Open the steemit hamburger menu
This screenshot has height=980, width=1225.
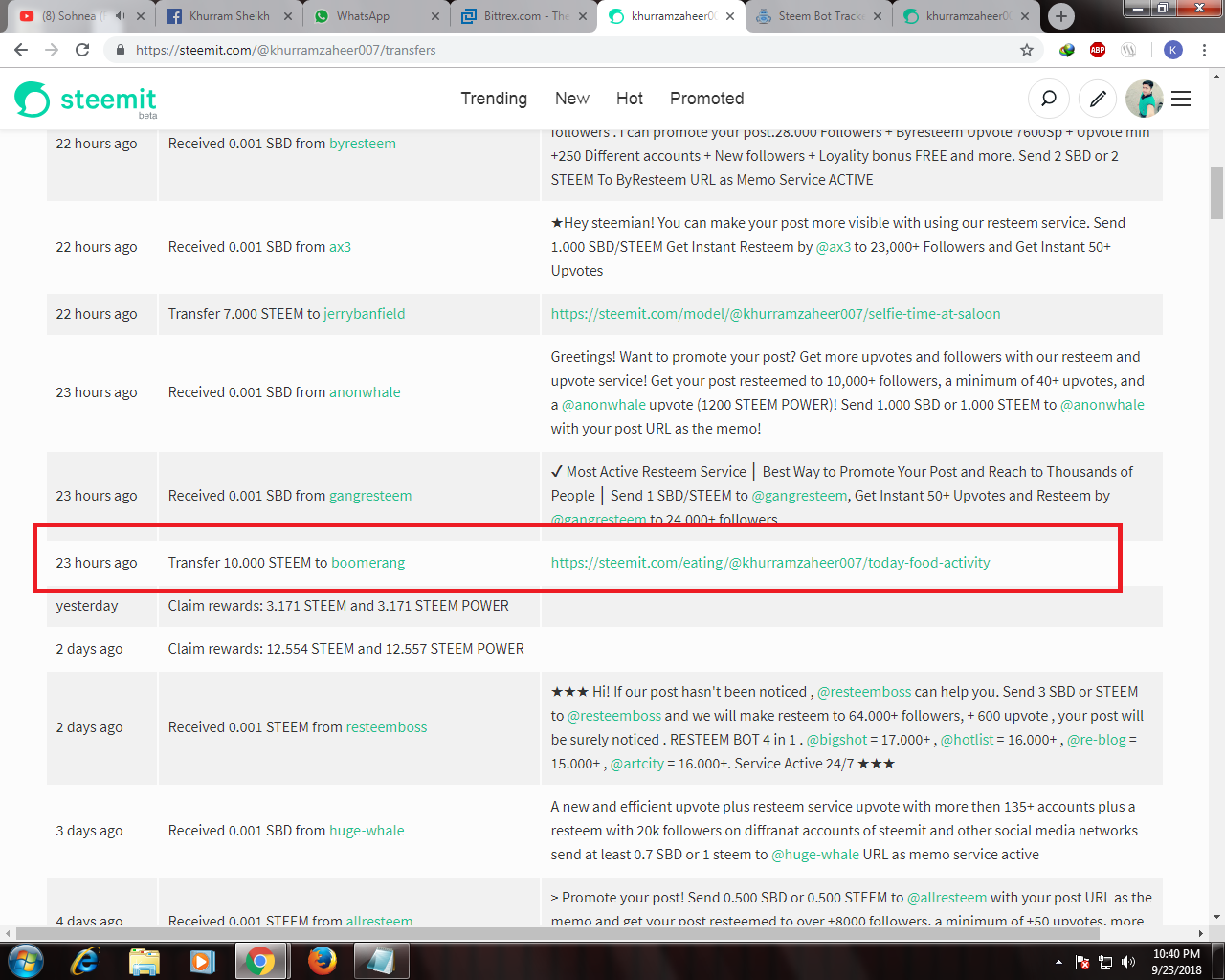pos(1181,99)
